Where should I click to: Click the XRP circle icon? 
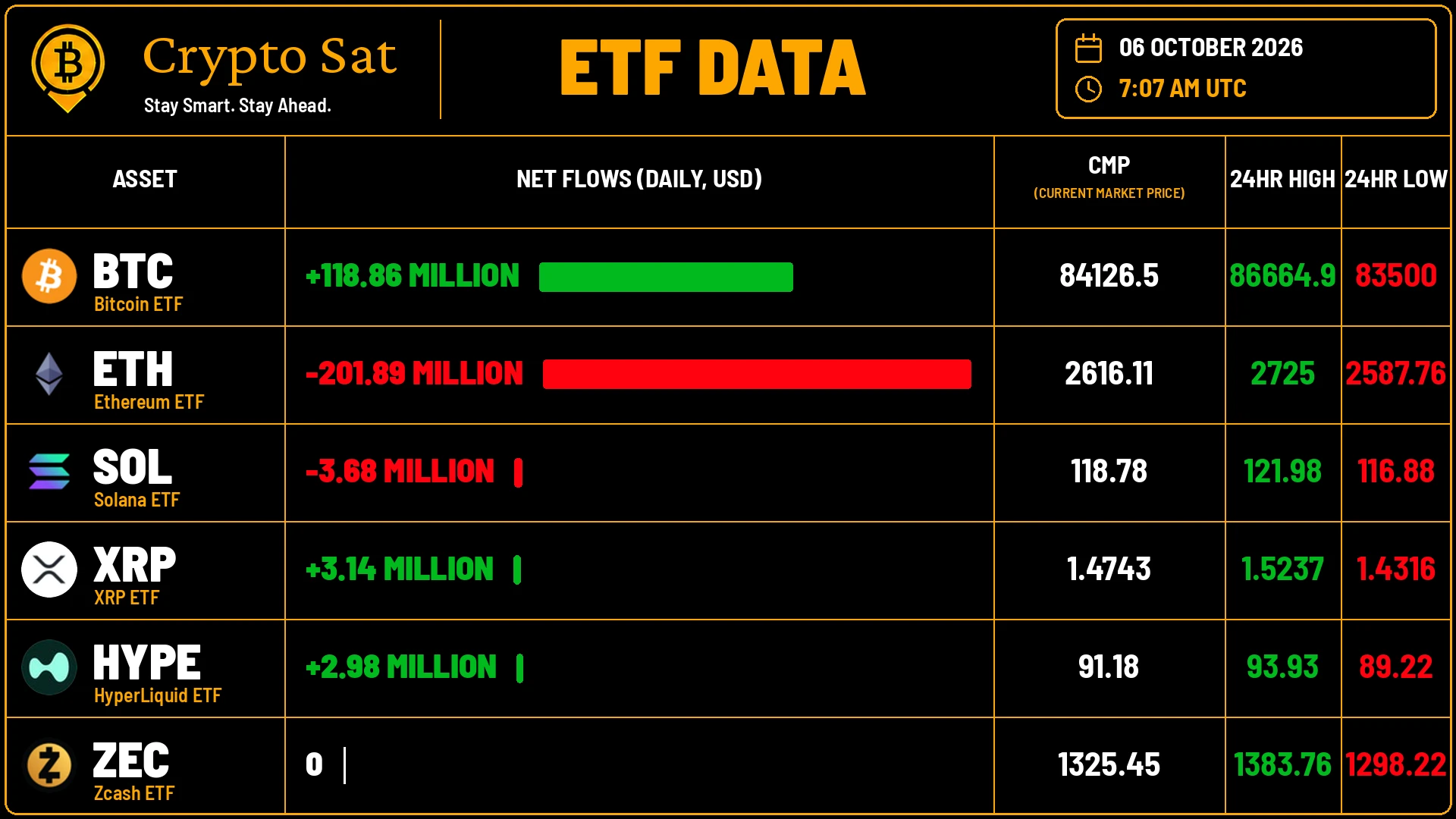49,569
